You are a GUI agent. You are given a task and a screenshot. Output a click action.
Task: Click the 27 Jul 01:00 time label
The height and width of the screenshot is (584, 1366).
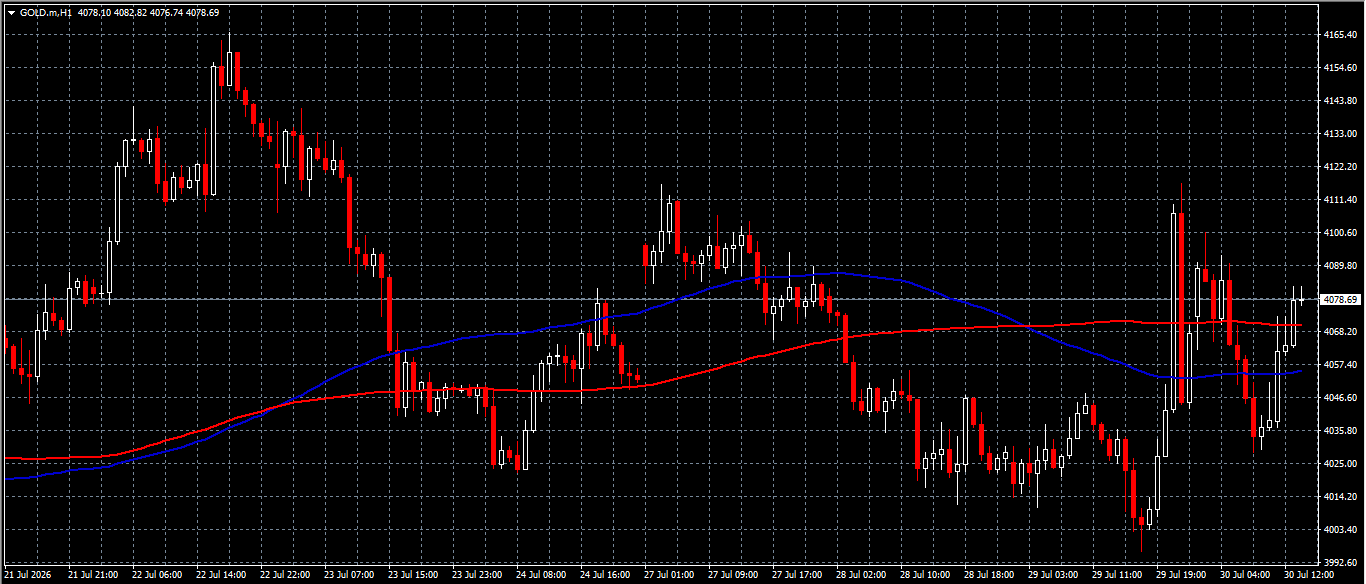click(x=669, y=576)
